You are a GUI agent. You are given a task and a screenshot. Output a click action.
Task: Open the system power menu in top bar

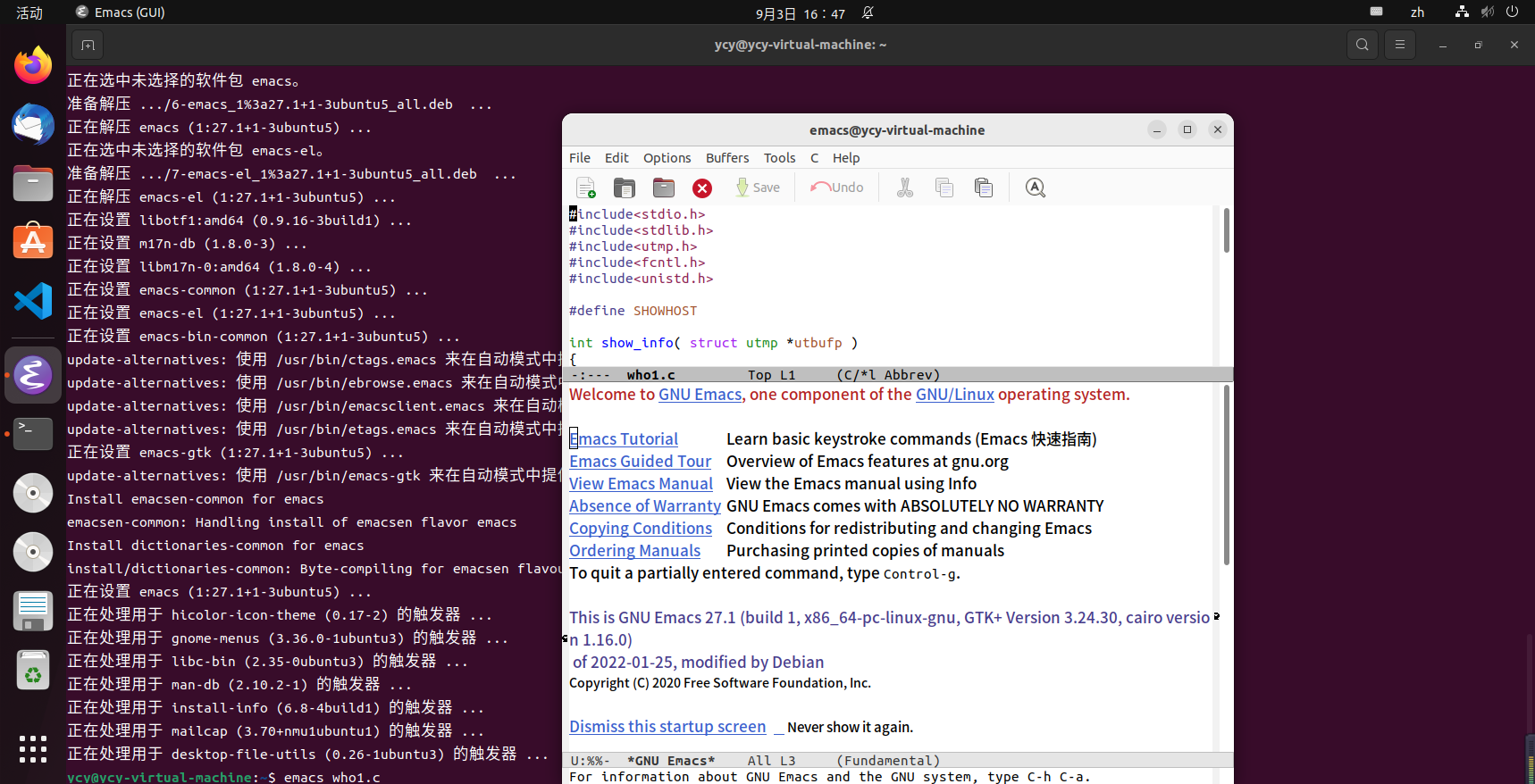coord(1512,13)
